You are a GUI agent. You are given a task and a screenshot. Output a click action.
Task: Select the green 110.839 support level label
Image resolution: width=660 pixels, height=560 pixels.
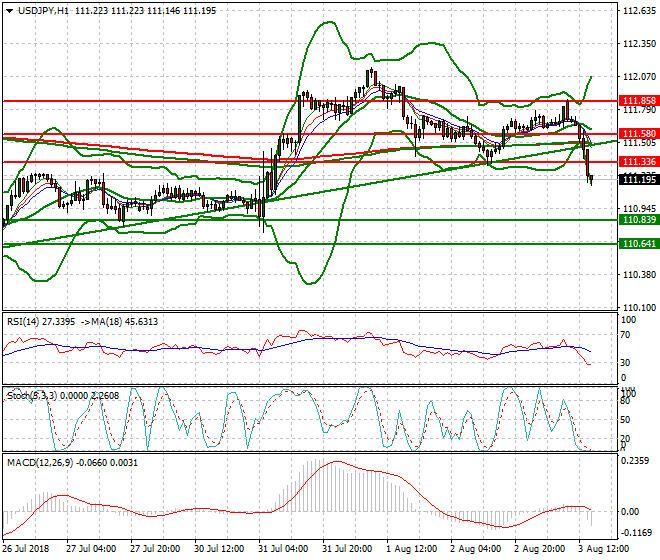pos(639,219)
